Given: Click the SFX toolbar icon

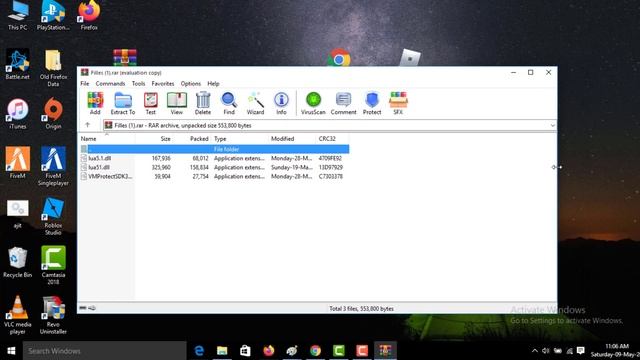Looking at the screenshot, I should click(x=398, y=103).
